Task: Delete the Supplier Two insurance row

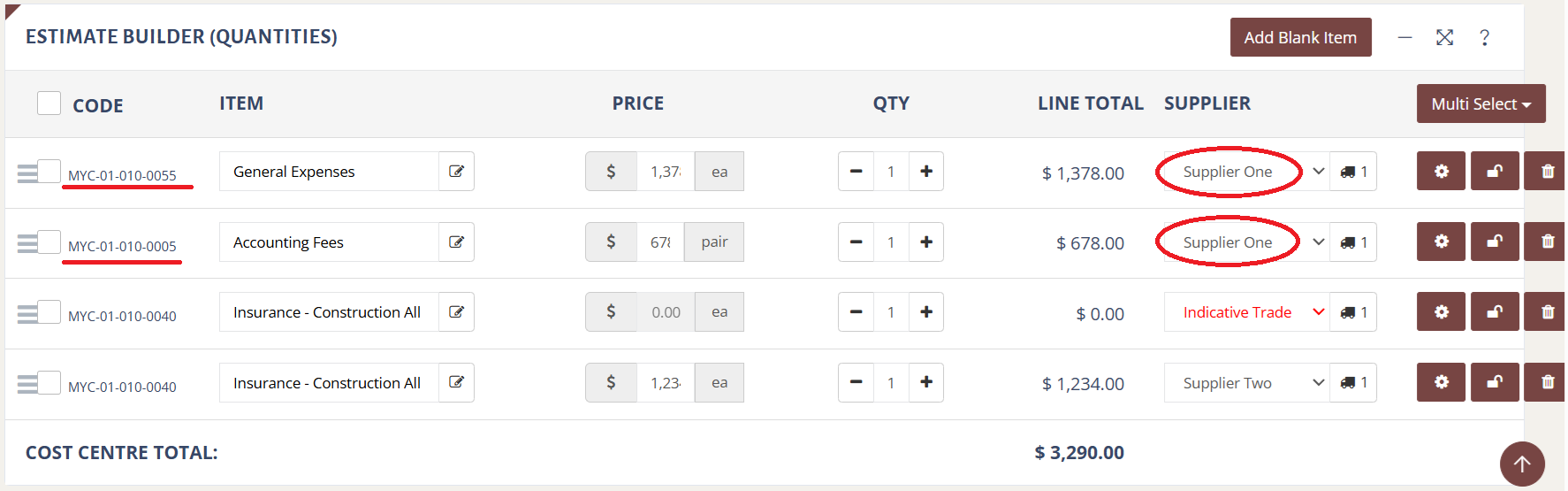Action: point(1547,382)
